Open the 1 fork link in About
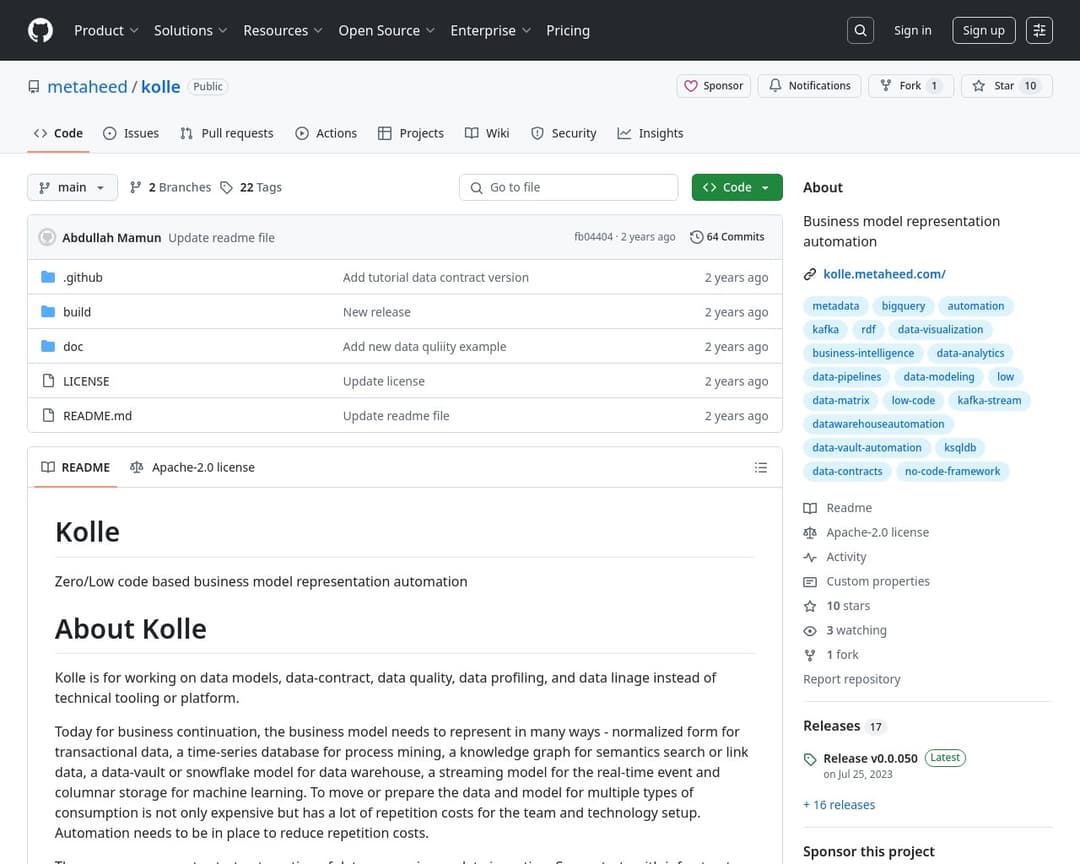1080x864 pixels. pos(842,655)
